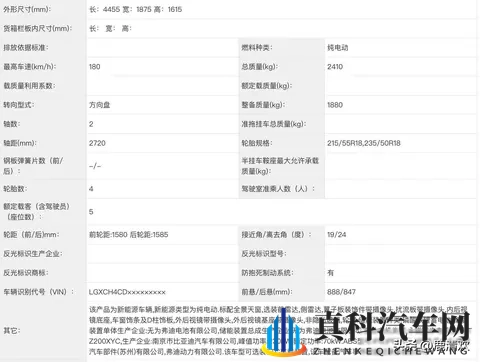The height and width of the screenshot is (362, 480).
Task: Click the 额定载客 label
Action: pyautogui.click(x=37, y=212)
